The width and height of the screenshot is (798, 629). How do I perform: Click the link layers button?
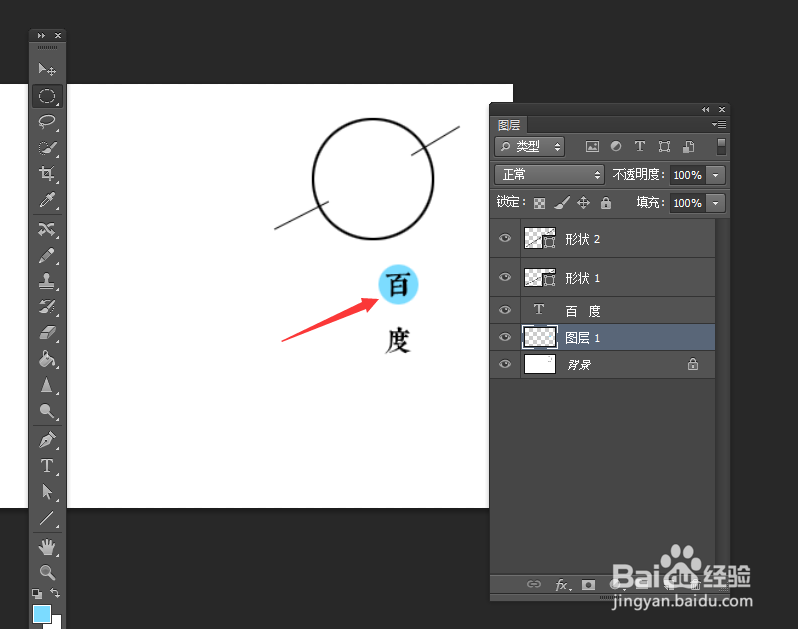534,584
